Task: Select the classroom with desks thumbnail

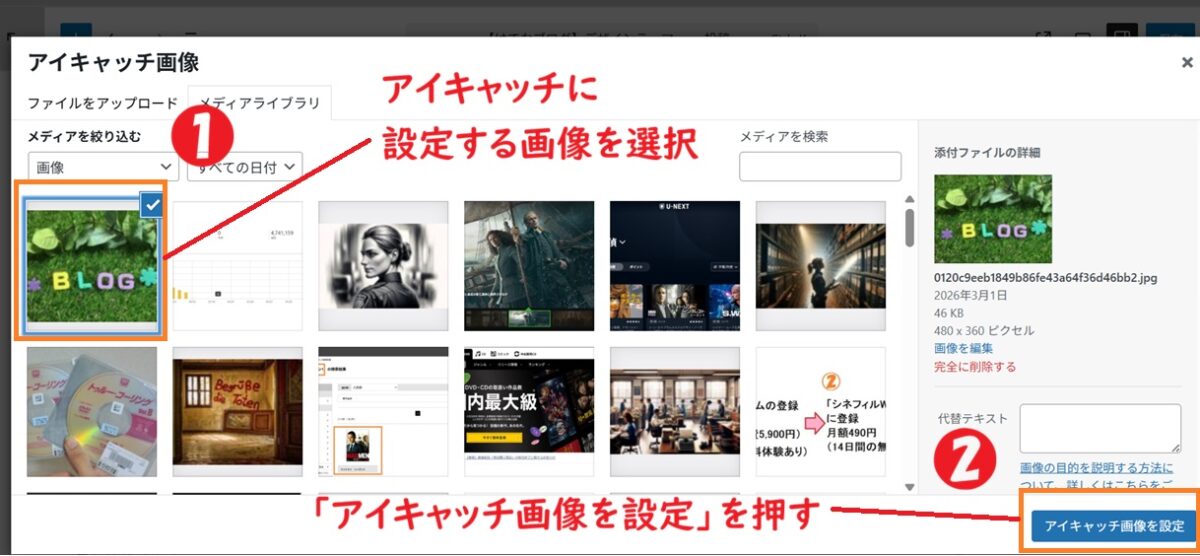Action: pyautogui.click(x=675, y=411)
